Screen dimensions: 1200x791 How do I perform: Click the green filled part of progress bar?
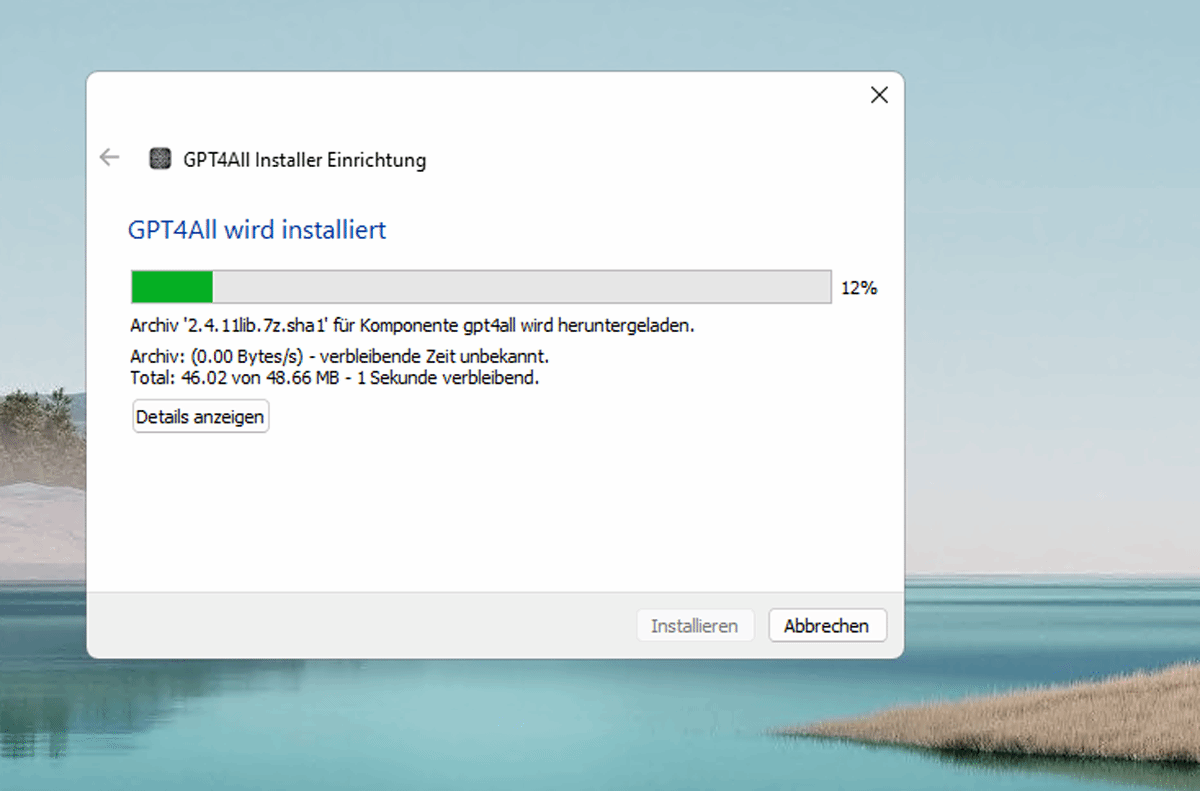coord(172,287)
